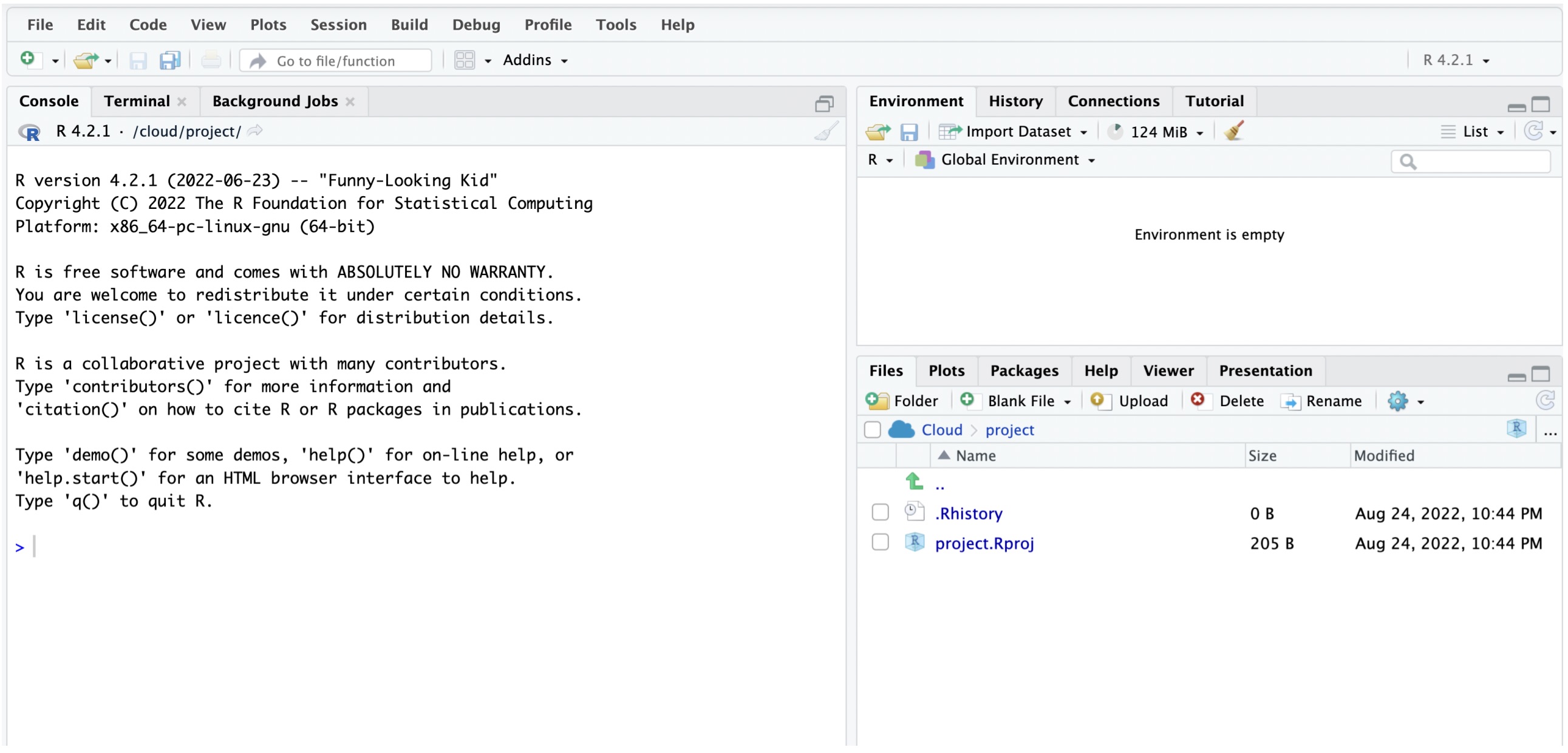Image resolution: width=1568 pixels, height=753 pixels.
Task: Open the environment List view dropdown
Action: [1474, 132]
